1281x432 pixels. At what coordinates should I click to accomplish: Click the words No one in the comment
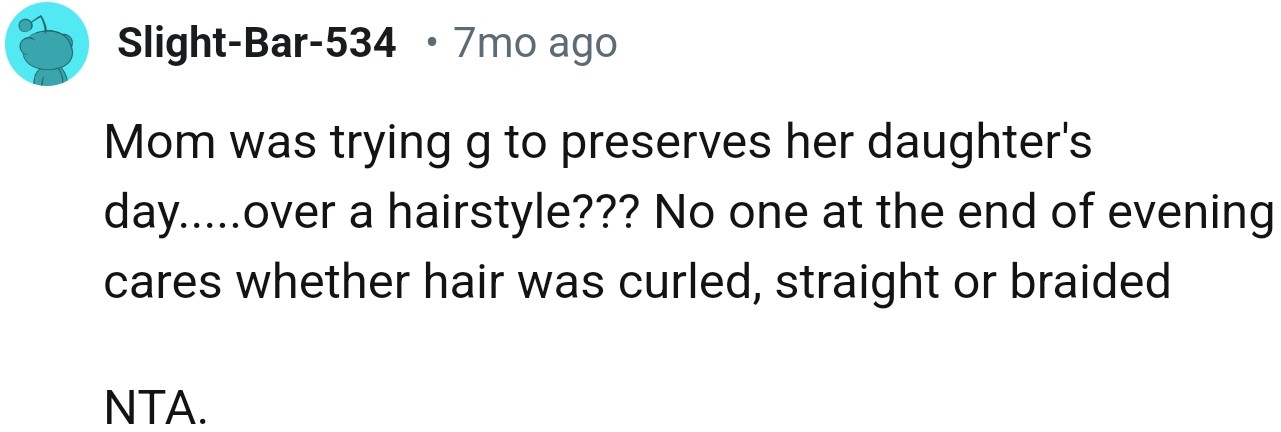pyautogui.click(x=720, y=215)
